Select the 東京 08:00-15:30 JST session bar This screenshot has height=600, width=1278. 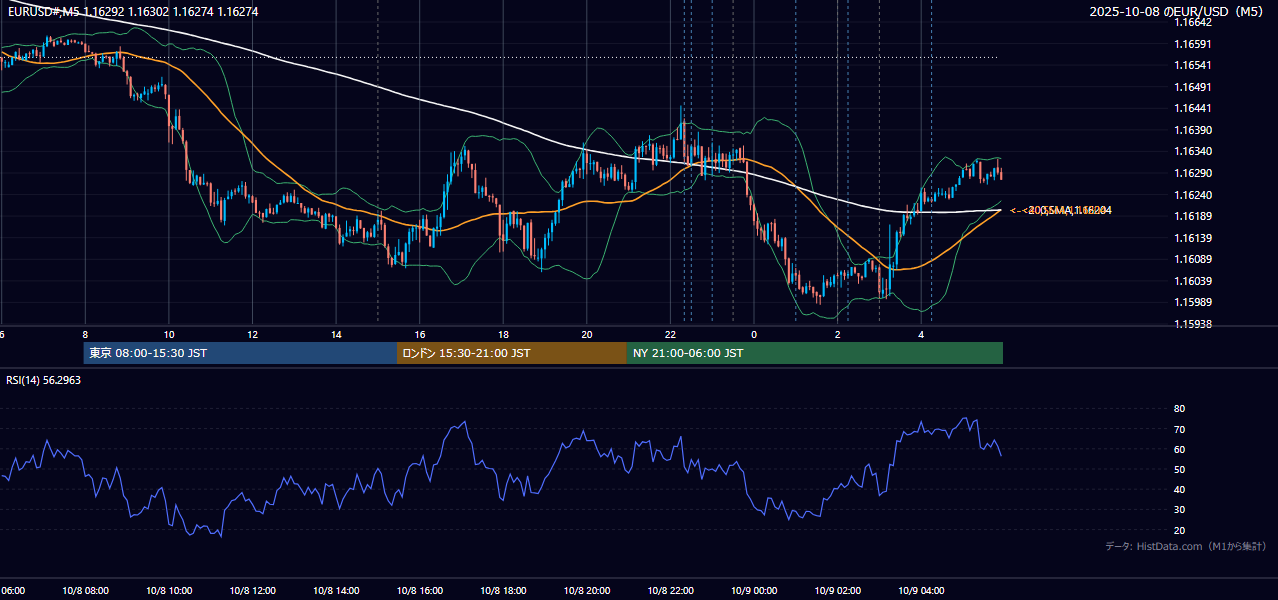240,353
